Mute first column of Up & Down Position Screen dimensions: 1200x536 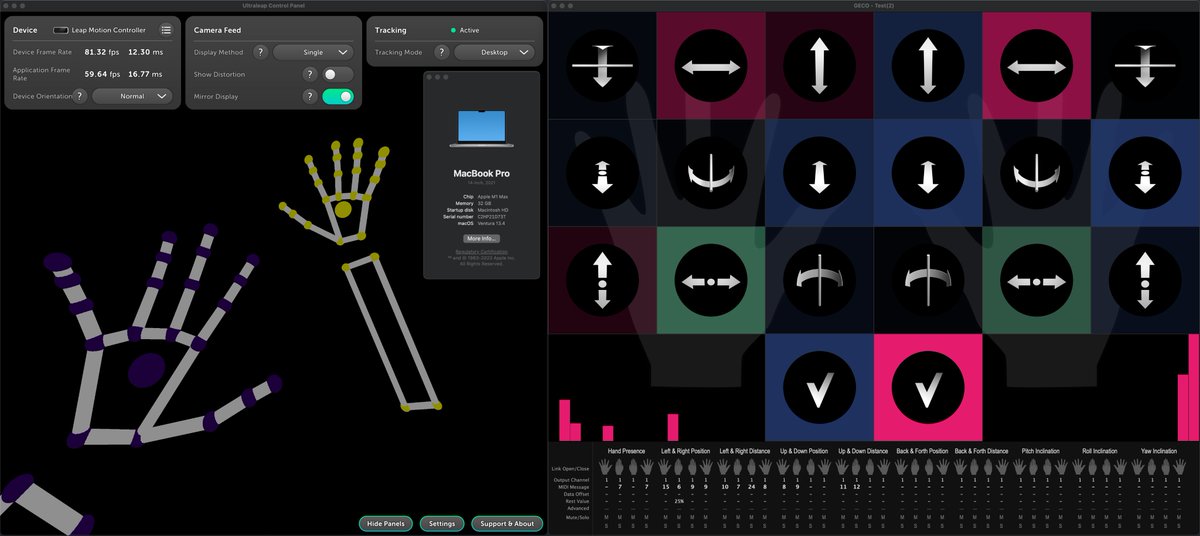point(784,517)
